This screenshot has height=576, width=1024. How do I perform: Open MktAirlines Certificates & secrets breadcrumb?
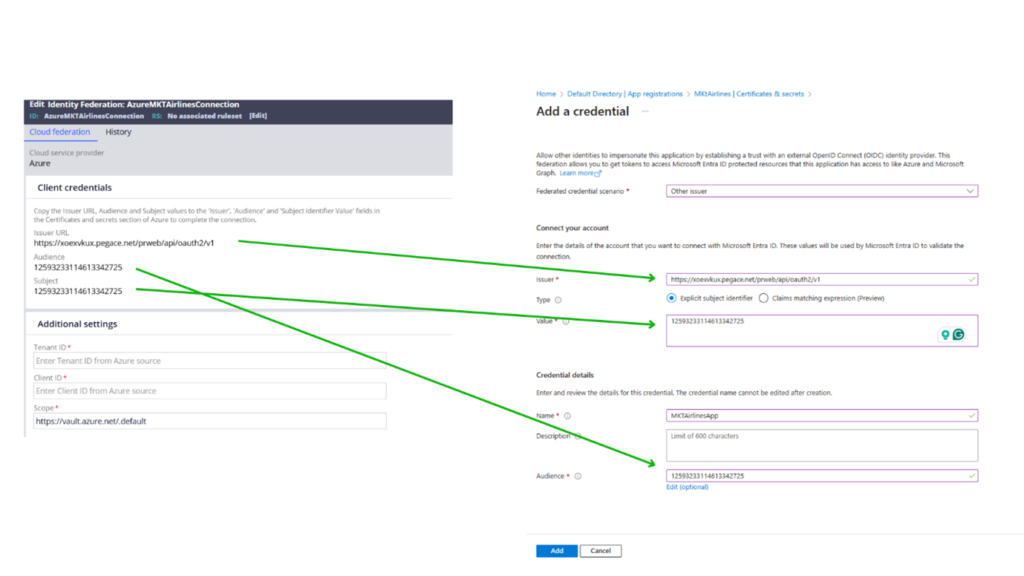click(748, 94)
